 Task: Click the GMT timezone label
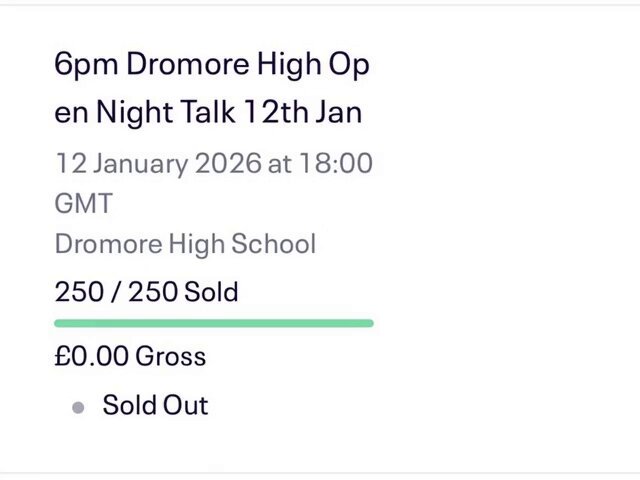coord(84,203)
